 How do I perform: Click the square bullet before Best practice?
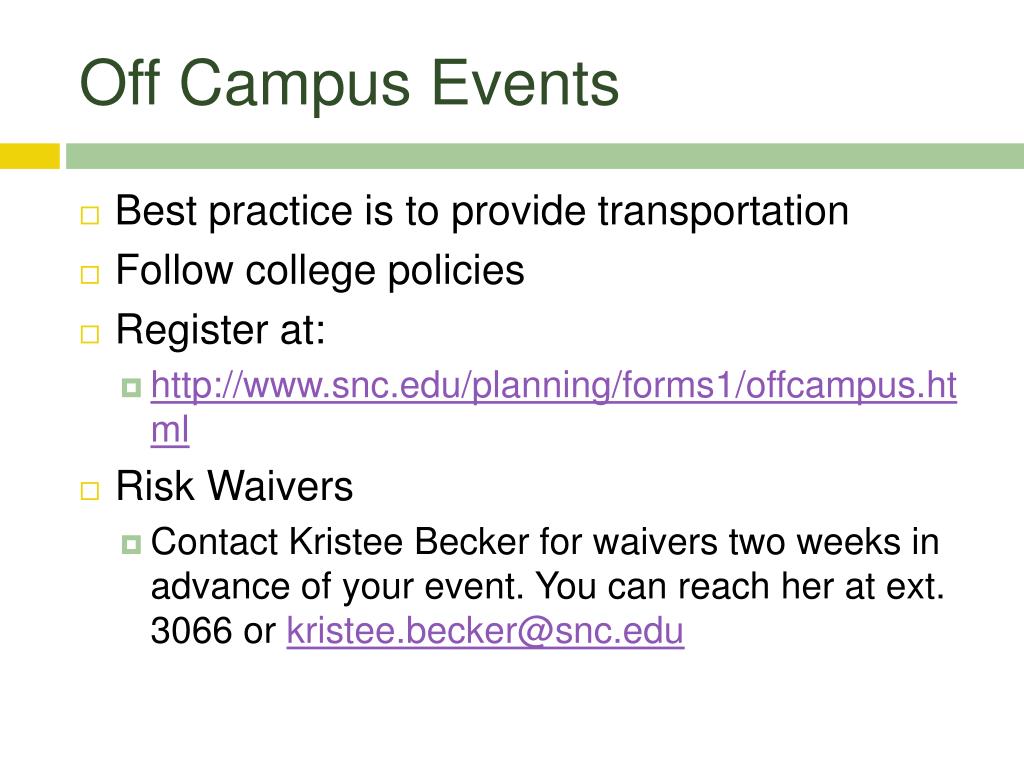[89, 216]
